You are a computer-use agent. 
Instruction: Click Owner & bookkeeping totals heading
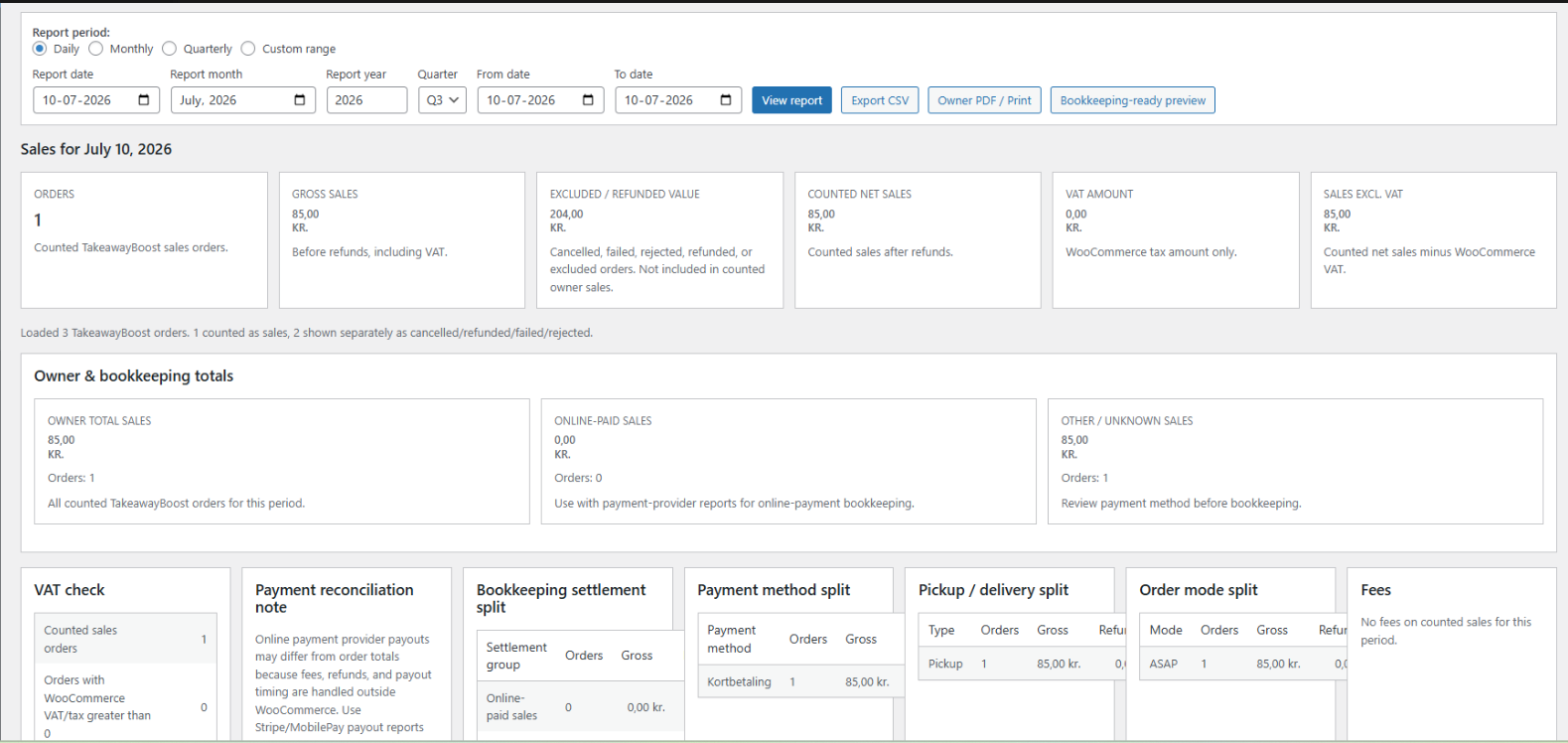pyautogui.click(x=134, y=375)
